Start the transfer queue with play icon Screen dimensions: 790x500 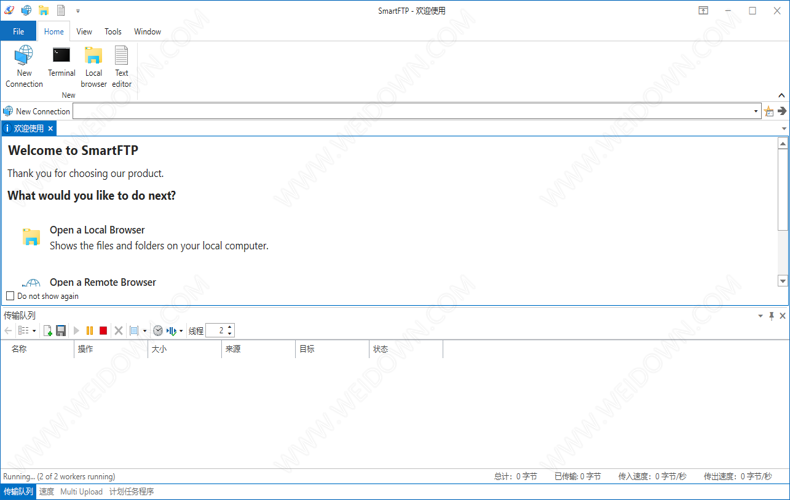[76, 331]
